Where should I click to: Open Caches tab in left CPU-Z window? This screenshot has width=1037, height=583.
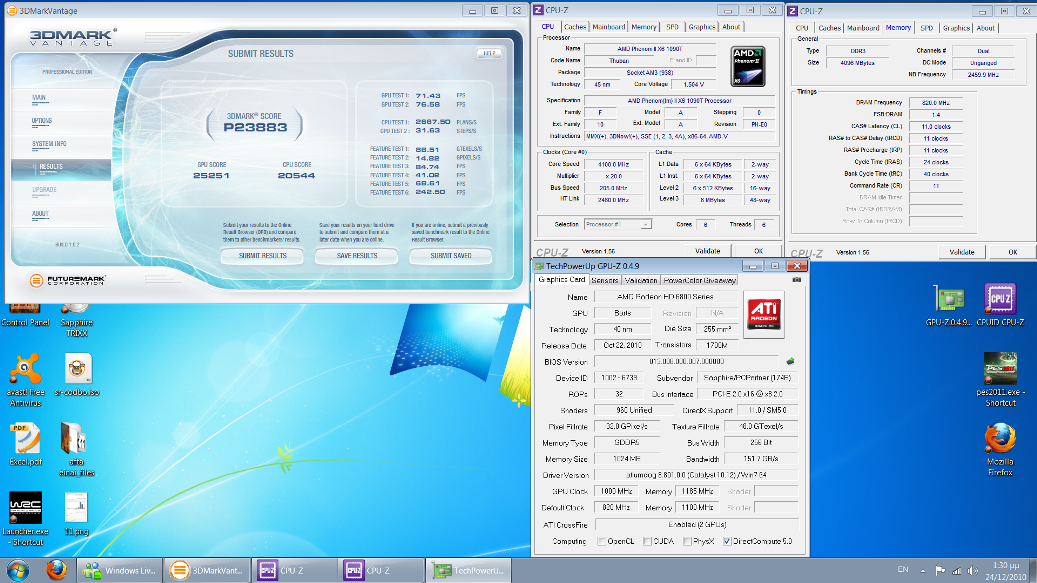coord(575,27)
